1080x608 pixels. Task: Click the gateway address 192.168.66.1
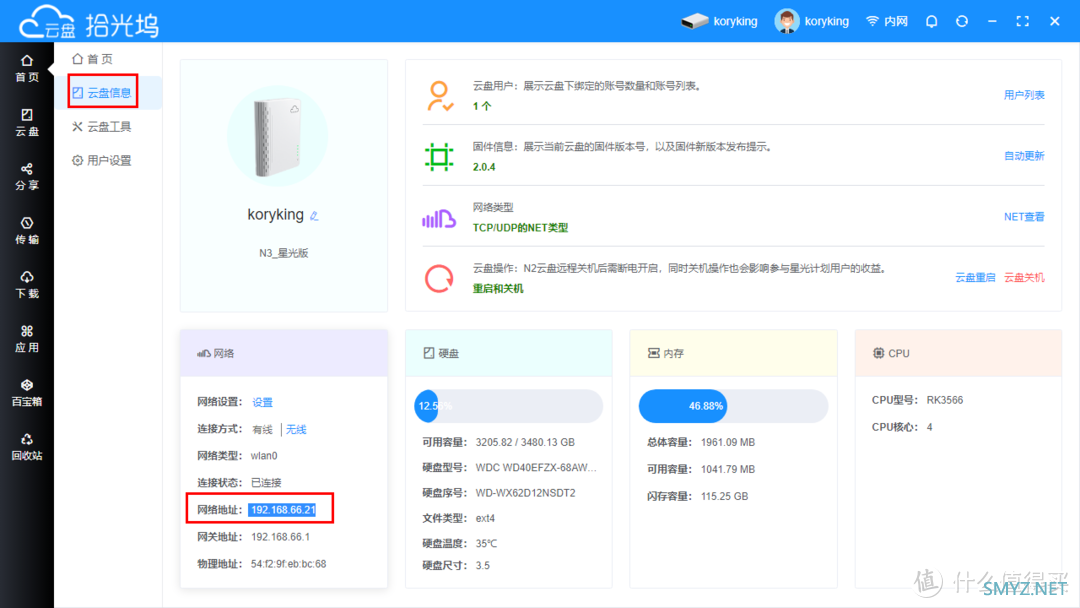coord(280,537)
